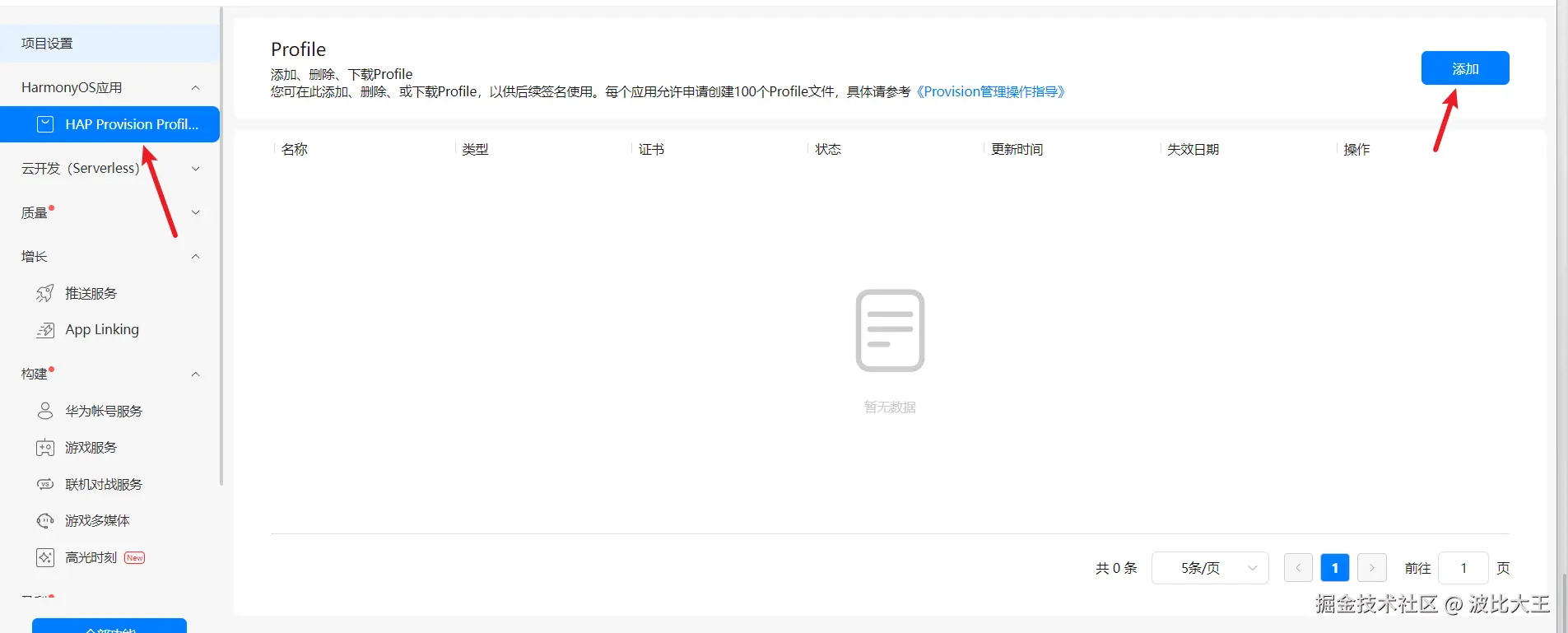Click the 失效日期 column header
Image resolution: width=1568 pixels, height=633 pixels.
(1193, 149)
